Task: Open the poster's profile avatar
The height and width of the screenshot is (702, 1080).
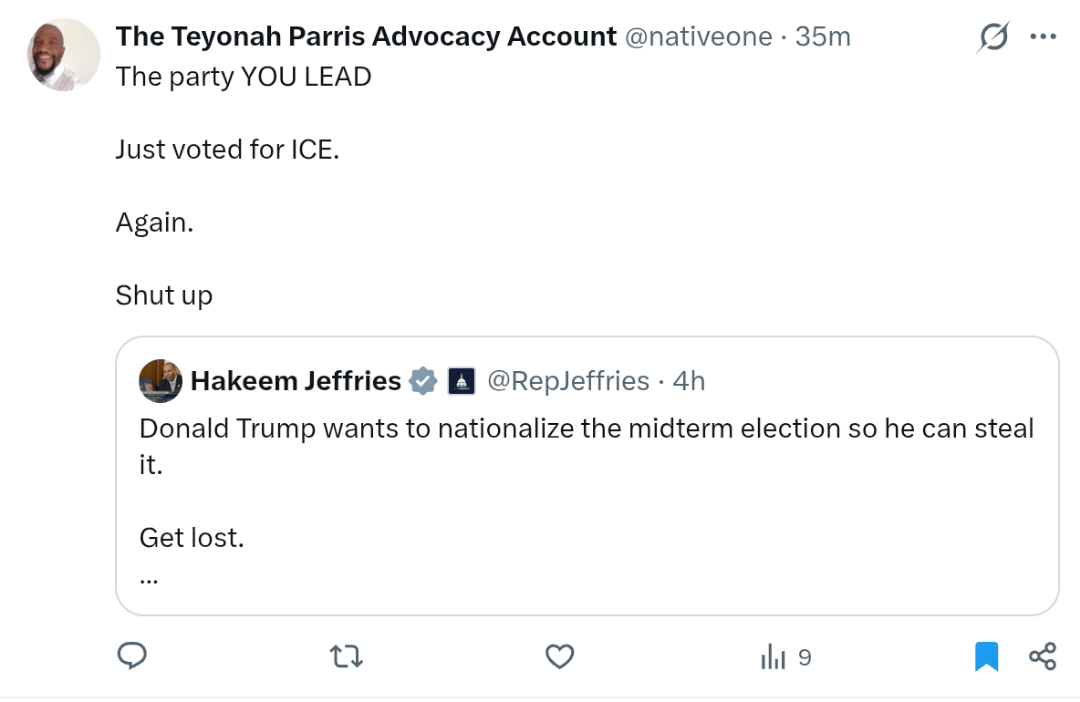Action: [64, 55]
